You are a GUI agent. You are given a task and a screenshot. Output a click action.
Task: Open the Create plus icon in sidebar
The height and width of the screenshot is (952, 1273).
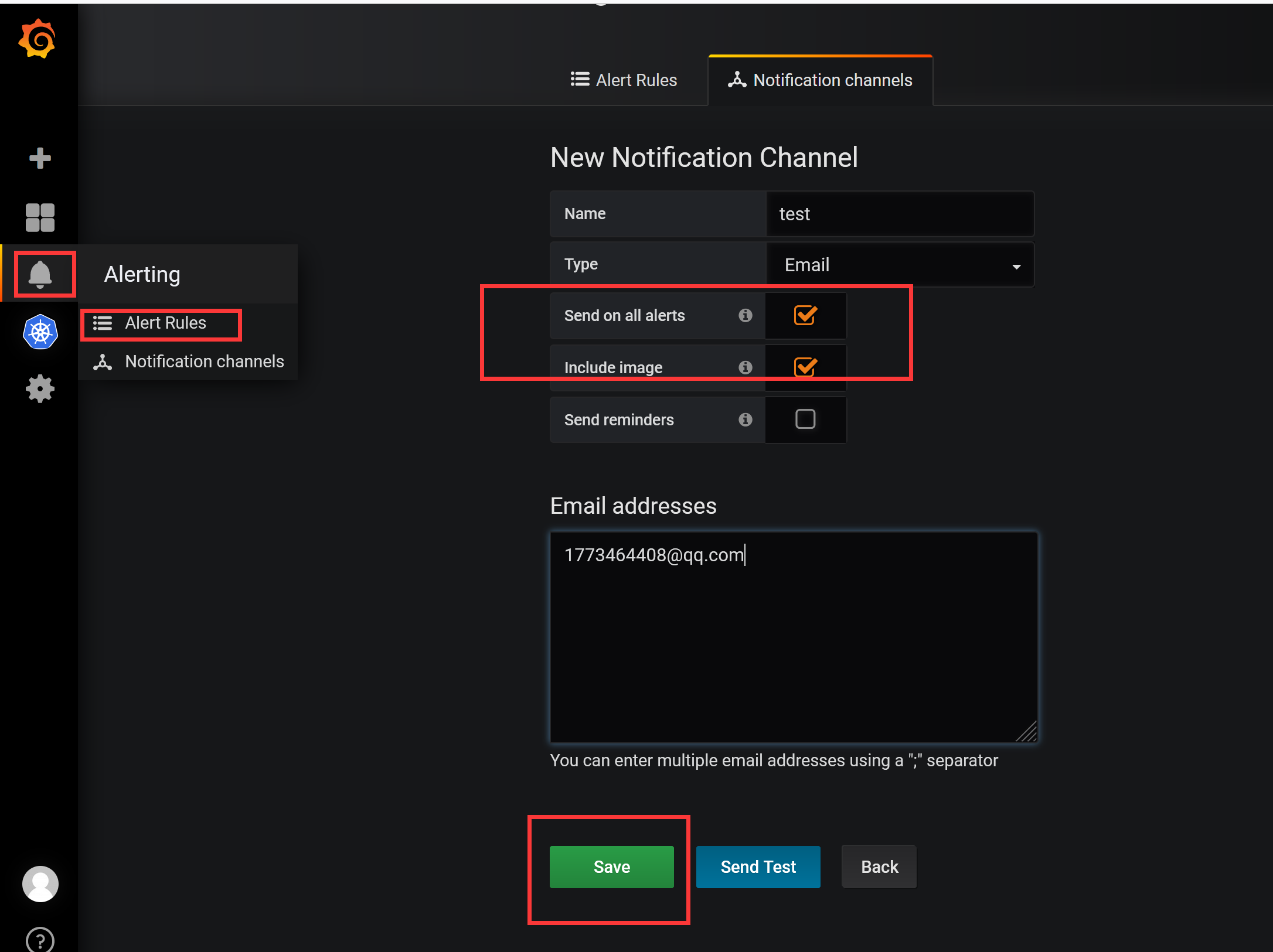pyautogui.click(x=40, y=158)
